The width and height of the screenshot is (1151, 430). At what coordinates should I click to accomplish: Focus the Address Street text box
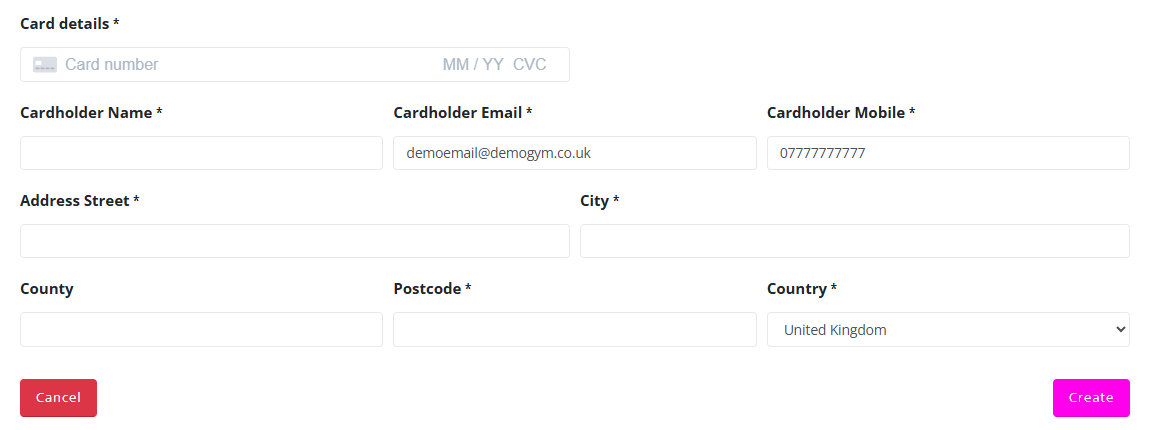(294, 241)
